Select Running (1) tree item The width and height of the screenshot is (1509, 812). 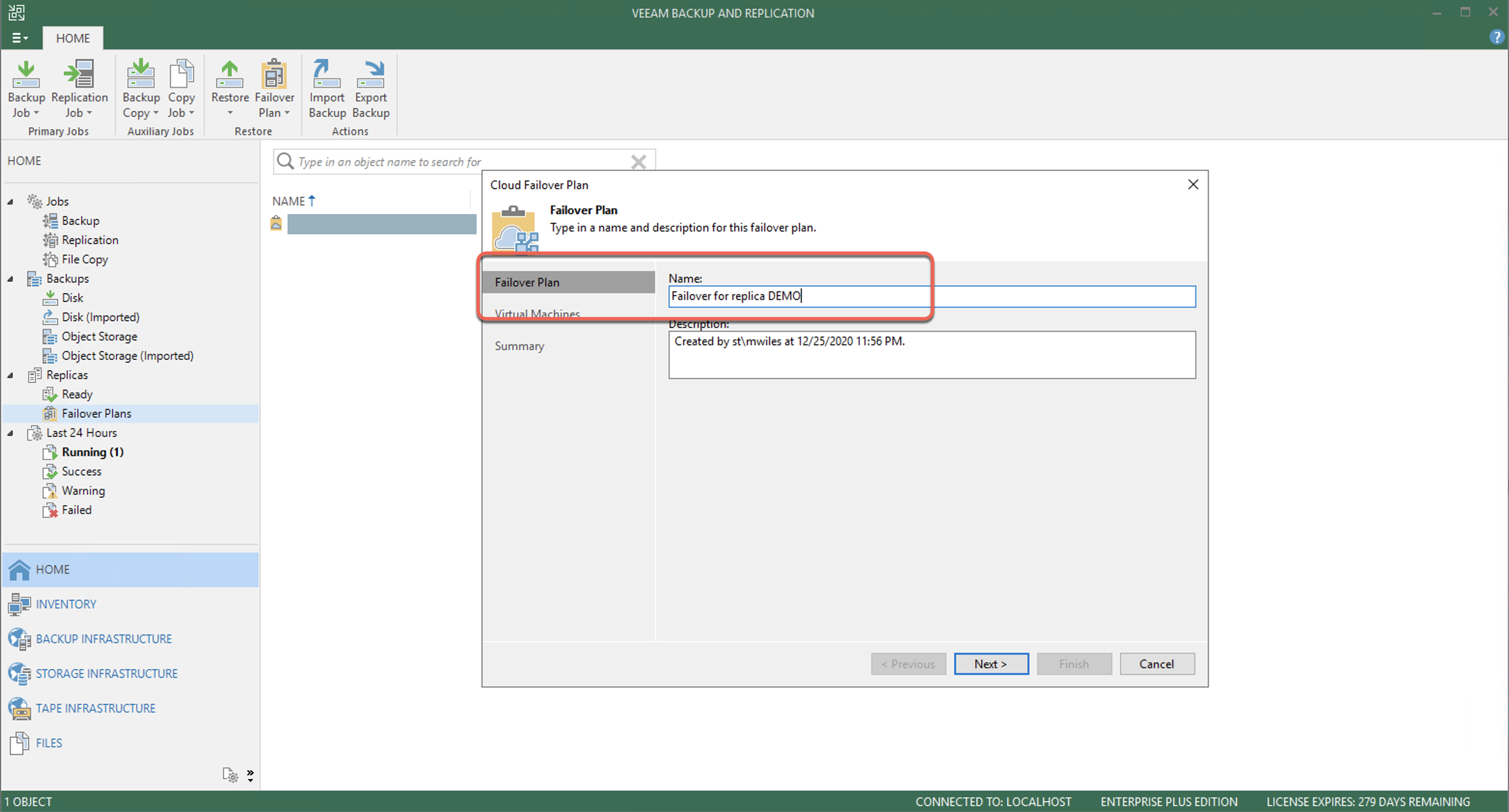(93, 452)
